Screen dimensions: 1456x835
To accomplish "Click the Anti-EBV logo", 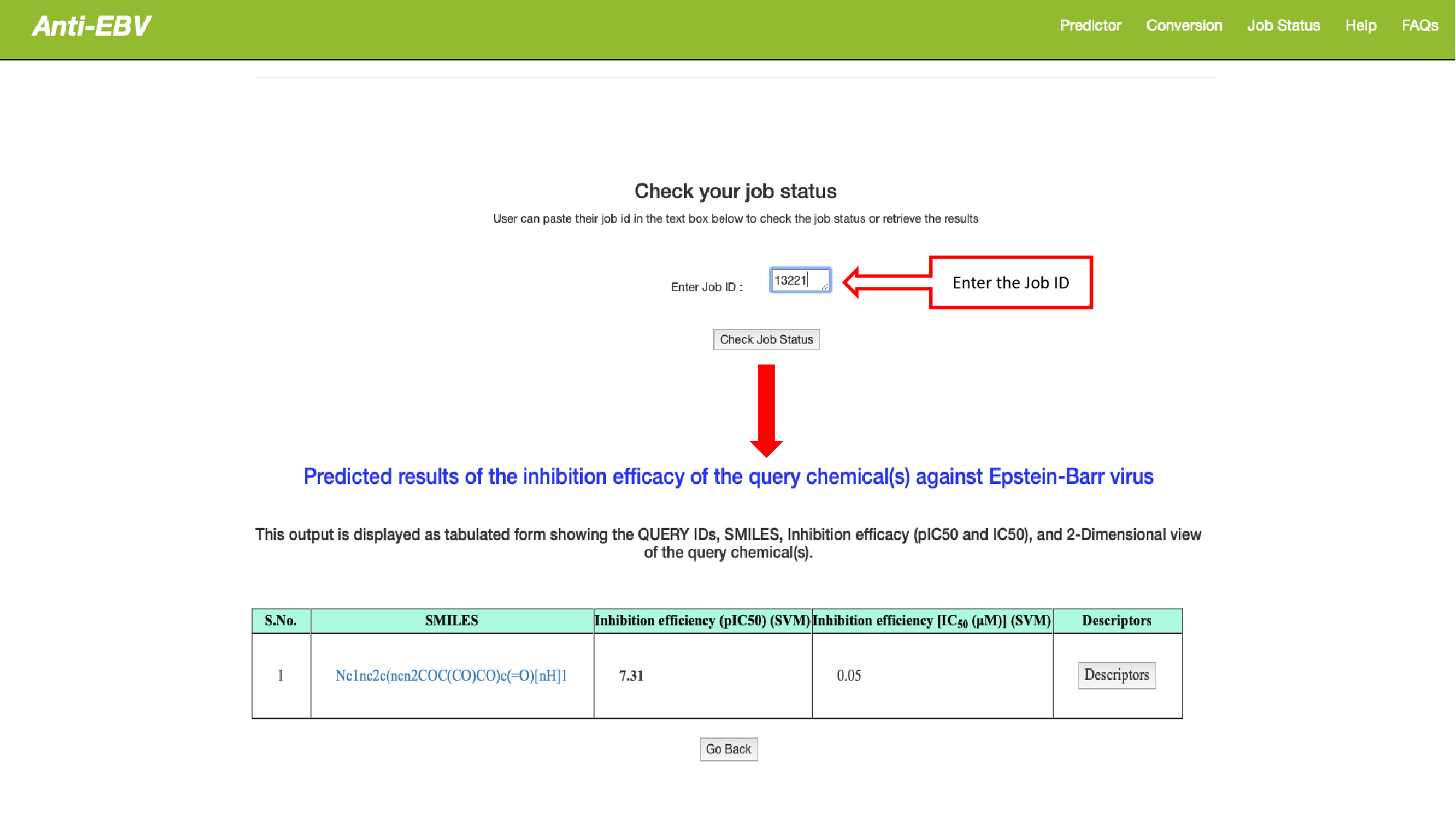I will coord(91,26).
